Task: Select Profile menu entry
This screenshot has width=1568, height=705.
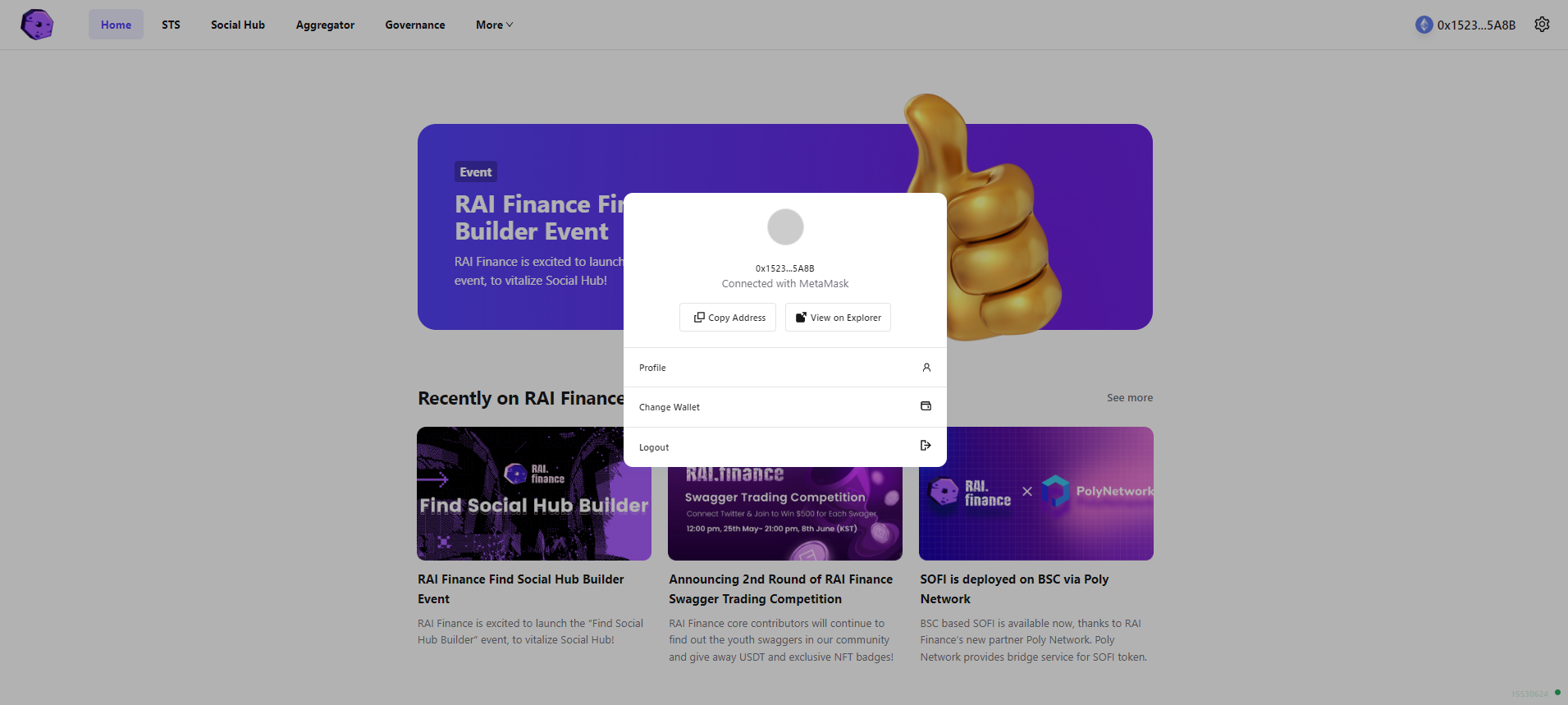Action: tap(785, 368)
